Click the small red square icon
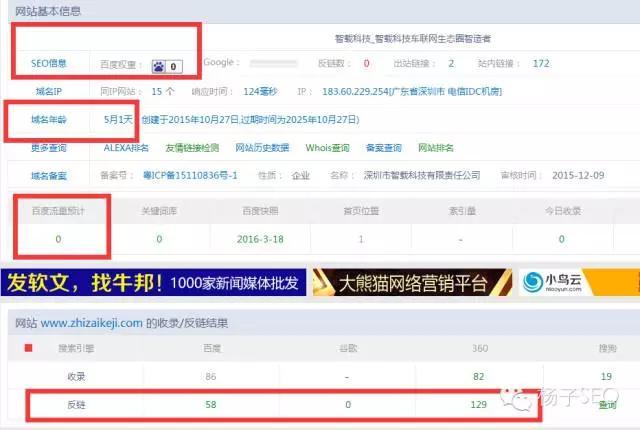This screenshot has width=640, height=430. 28,349
